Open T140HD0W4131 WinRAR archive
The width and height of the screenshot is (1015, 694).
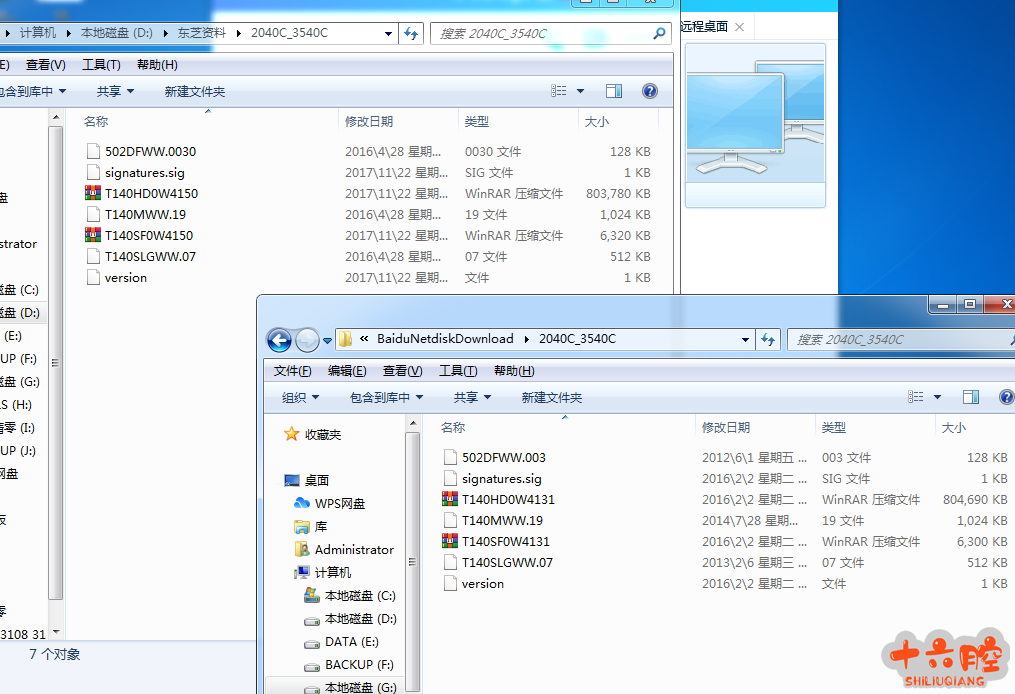(x=507, y=499)
